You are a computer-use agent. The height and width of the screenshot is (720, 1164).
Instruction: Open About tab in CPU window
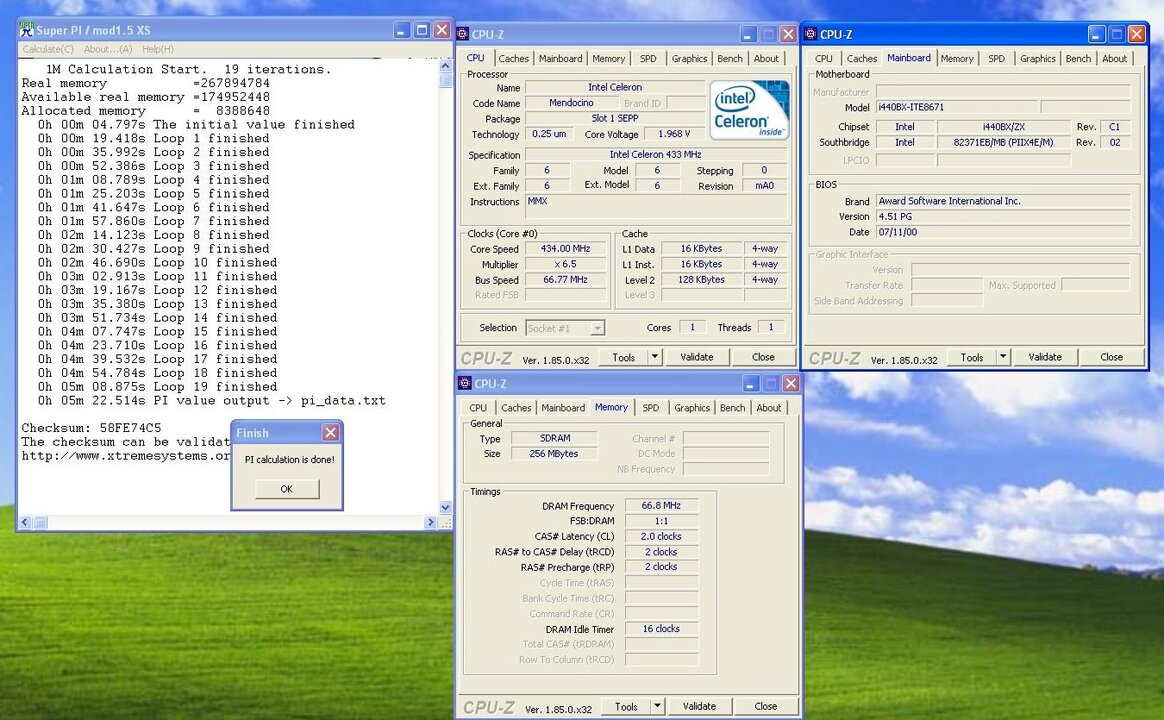tap(766, 59)
